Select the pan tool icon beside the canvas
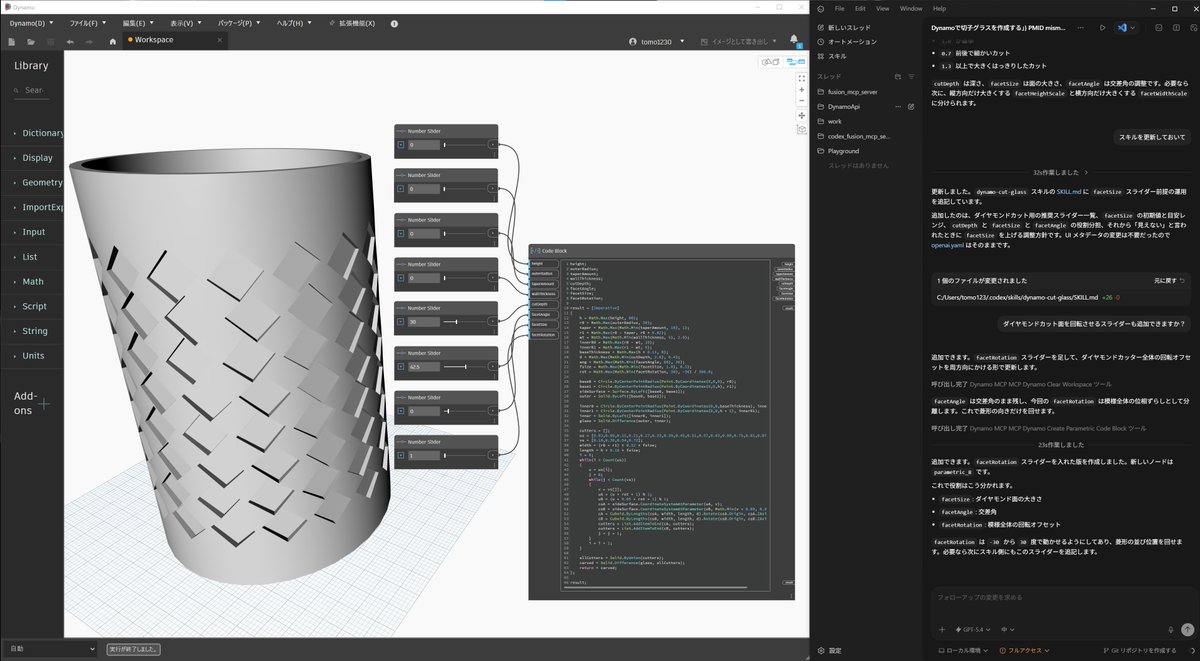The image size is (1200, 661). 801,116
